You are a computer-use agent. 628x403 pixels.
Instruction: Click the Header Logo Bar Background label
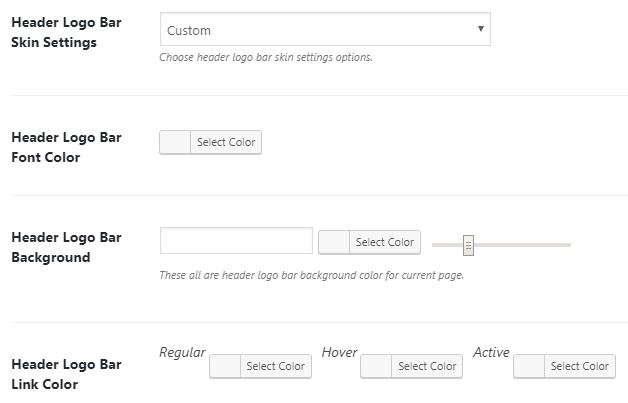point(66,247)
